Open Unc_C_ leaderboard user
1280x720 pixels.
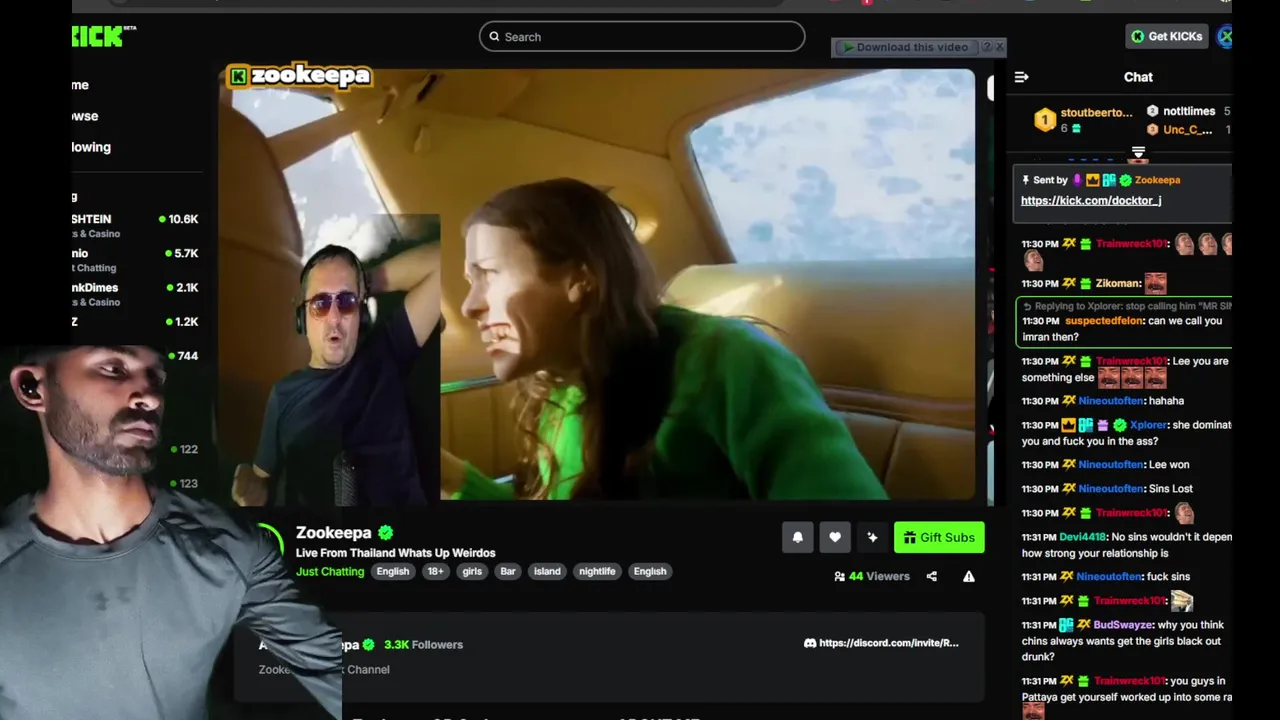1187,130
